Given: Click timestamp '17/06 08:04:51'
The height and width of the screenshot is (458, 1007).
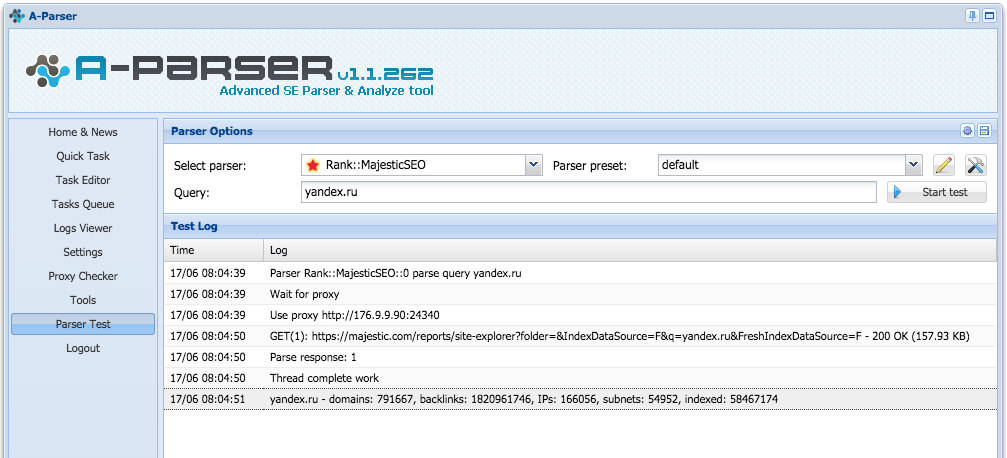Looking at the screenshot, I should point(207,399).
